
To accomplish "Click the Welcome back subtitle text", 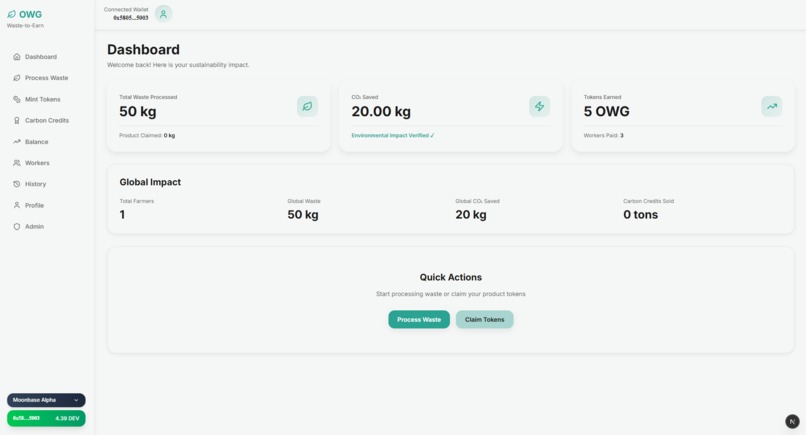I will click(178, 65).
